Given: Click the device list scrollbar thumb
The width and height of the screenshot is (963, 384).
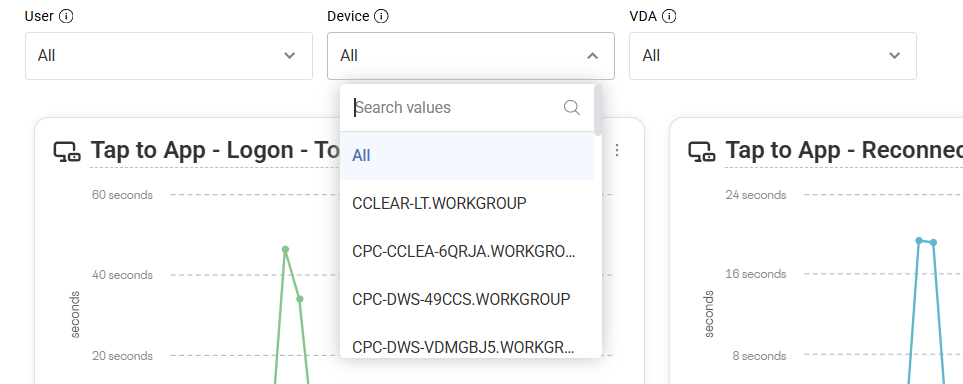Looking at the screenshot, I should pos(598,110).
